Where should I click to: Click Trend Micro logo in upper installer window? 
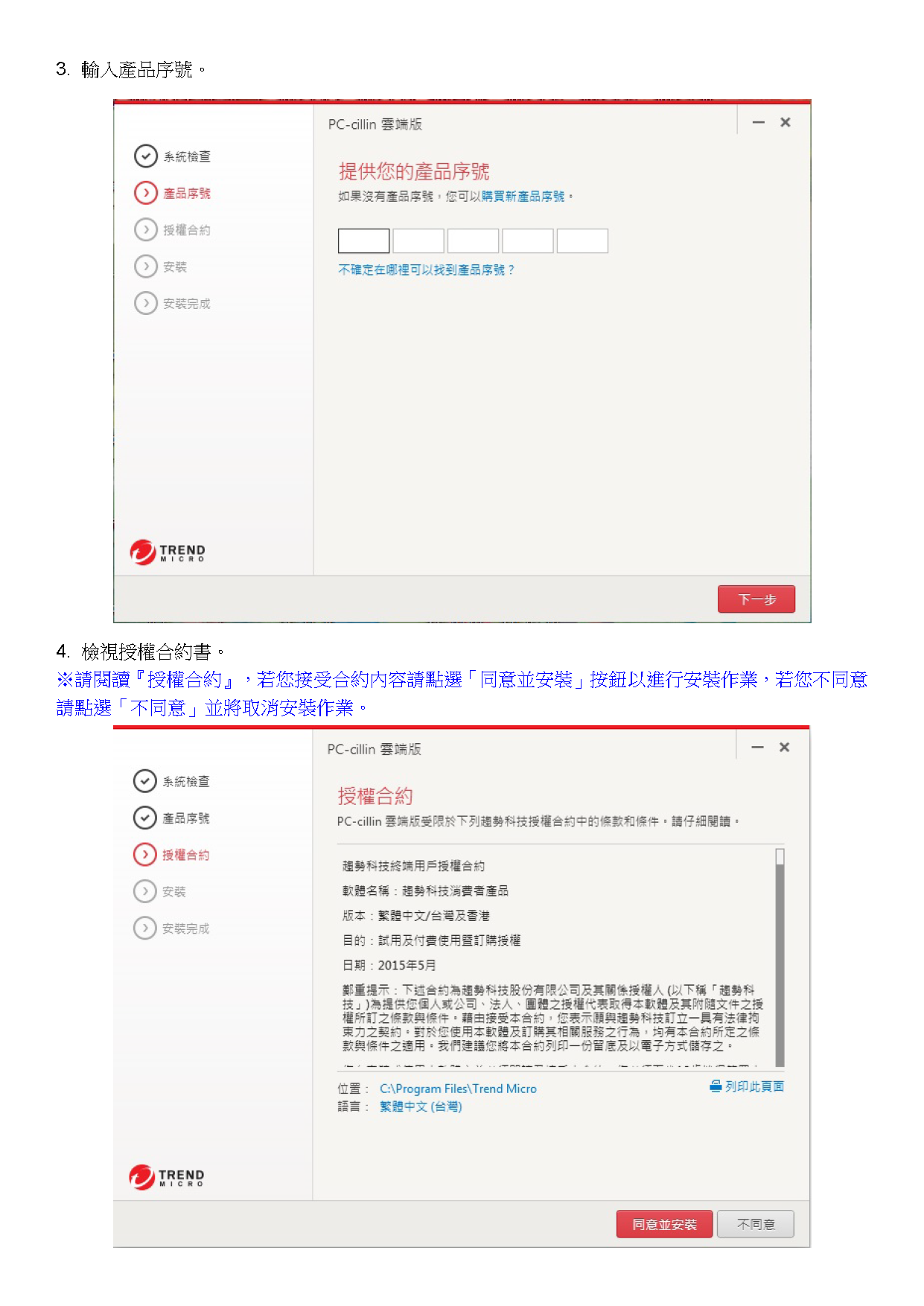tap(168, 552)
